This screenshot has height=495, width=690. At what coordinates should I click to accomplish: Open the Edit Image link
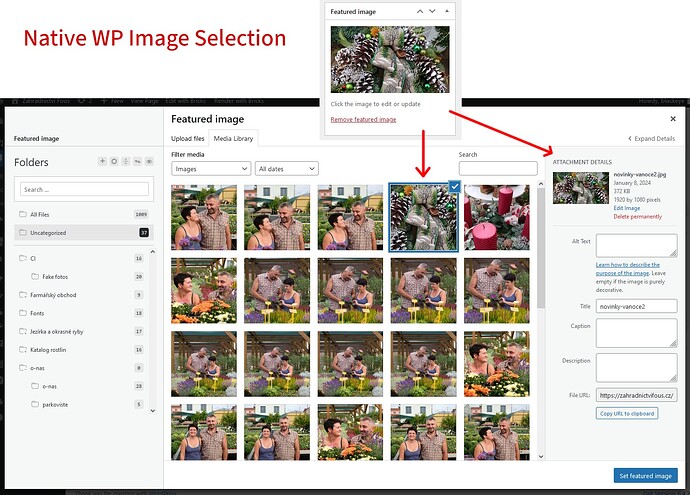click(627, 208)
